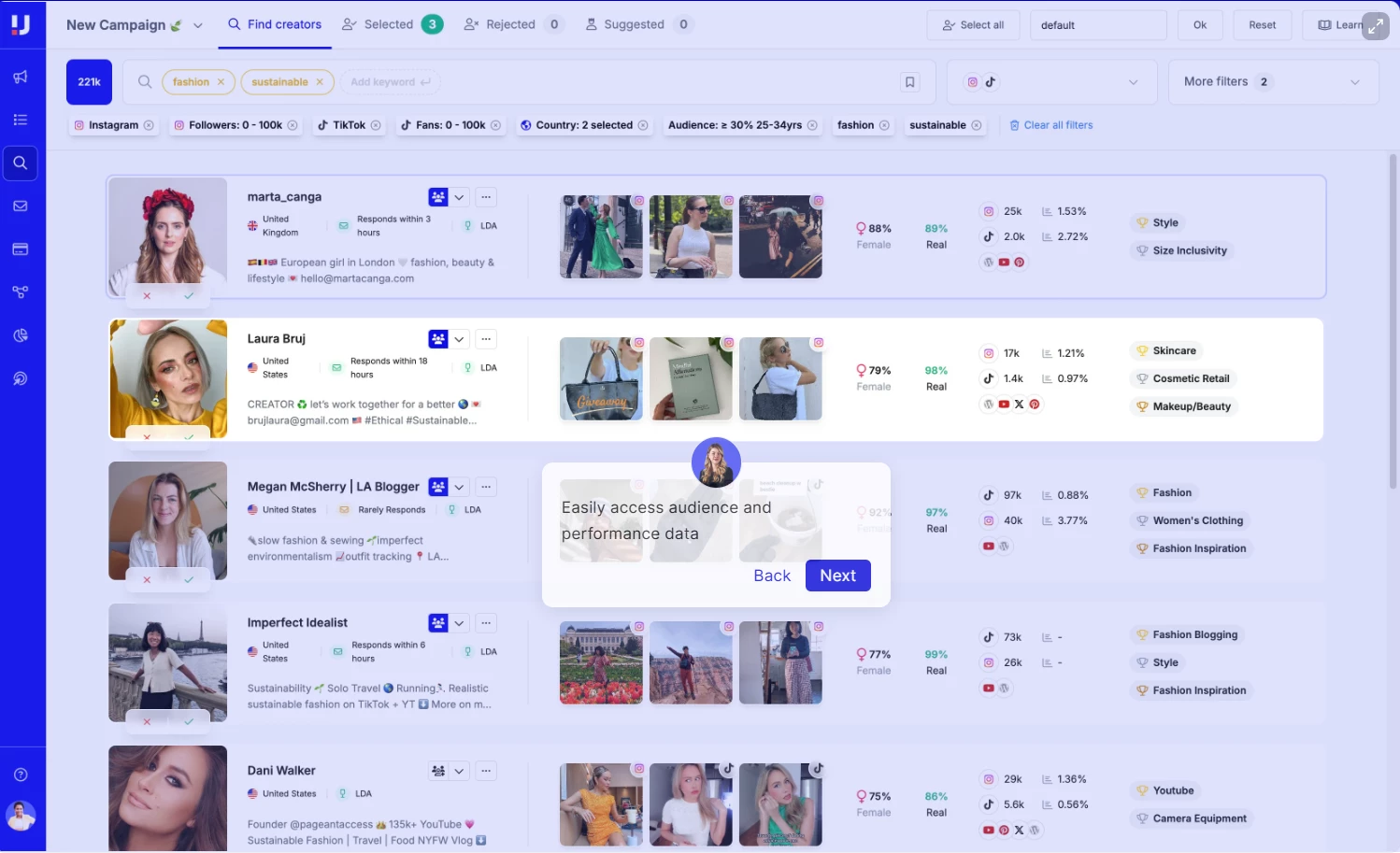This screenshot has height=853, width=1400.
Task: Click Clear all filters link
Action: pos(1051,125)
